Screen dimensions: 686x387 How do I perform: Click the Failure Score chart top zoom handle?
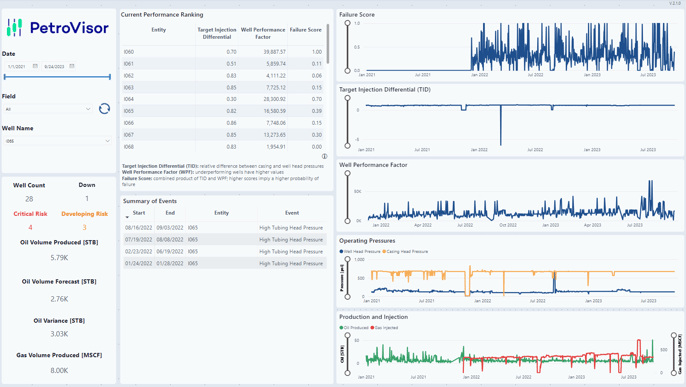(347, 23)
